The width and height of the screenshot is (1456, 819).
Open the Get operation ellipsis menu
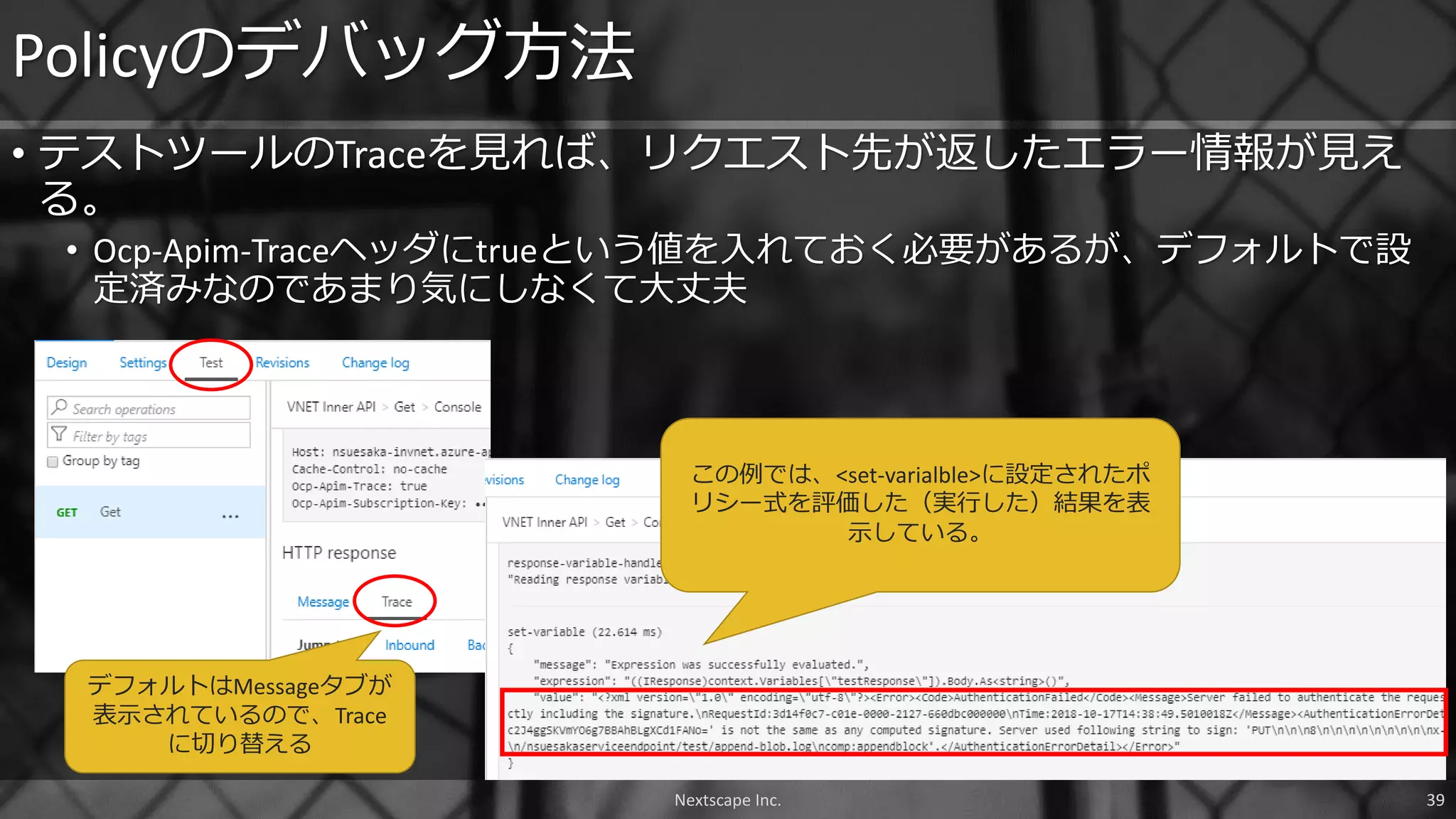230,516
